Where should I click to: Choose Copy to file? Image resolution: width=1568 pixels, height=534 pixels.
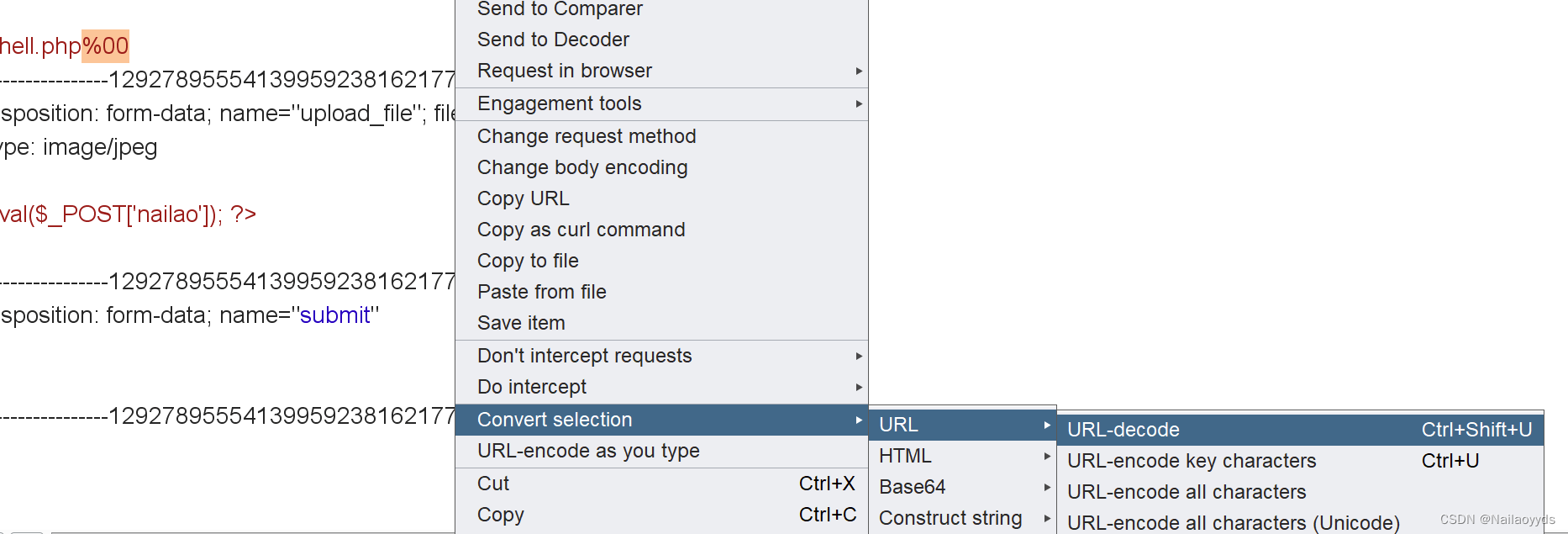tap(528, 261)
